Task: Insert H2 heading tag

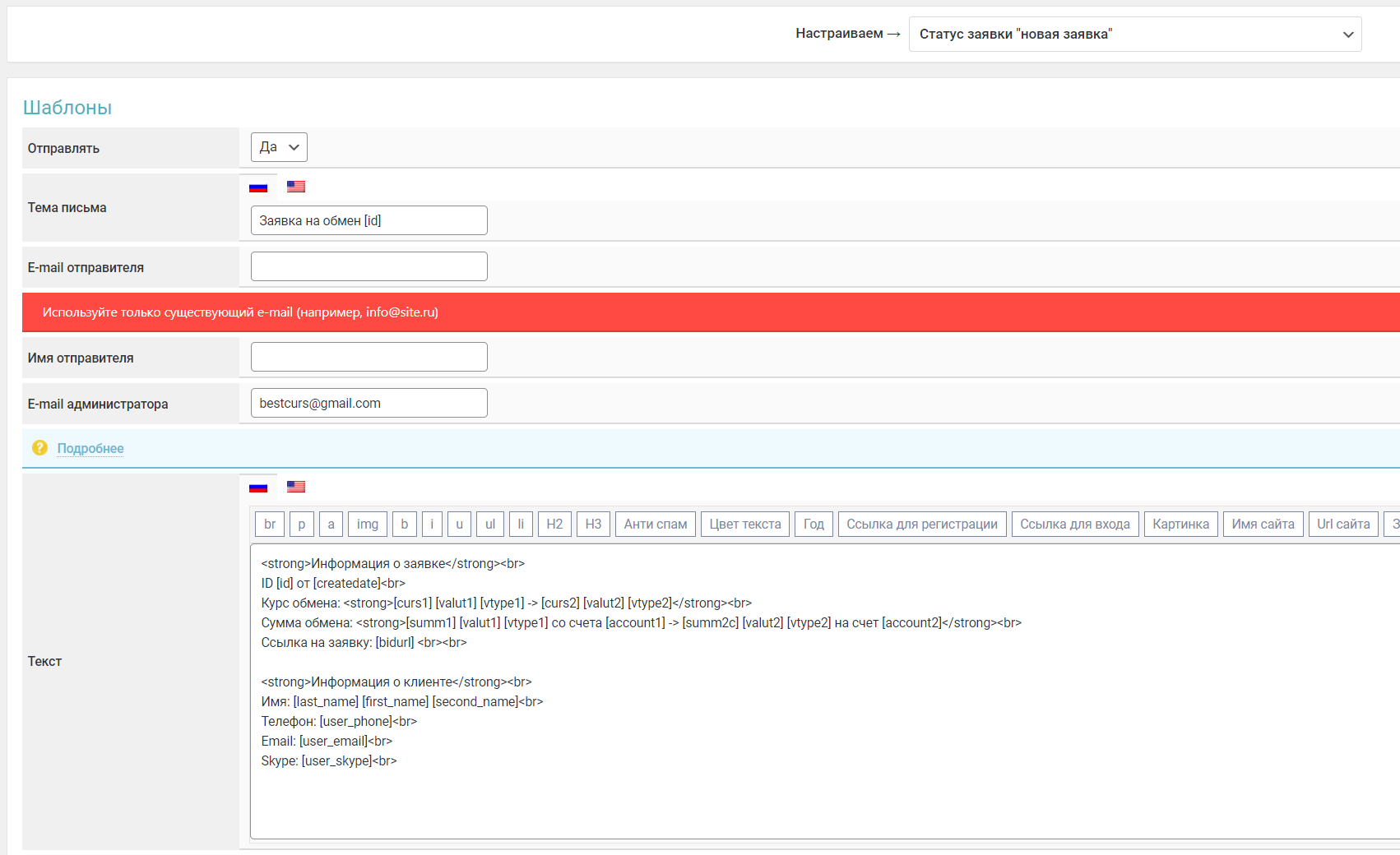Action: (x=554, y=525)
